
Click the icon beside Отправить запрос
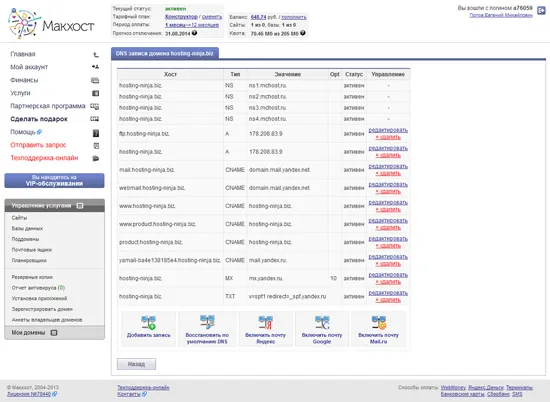point(96,146)
